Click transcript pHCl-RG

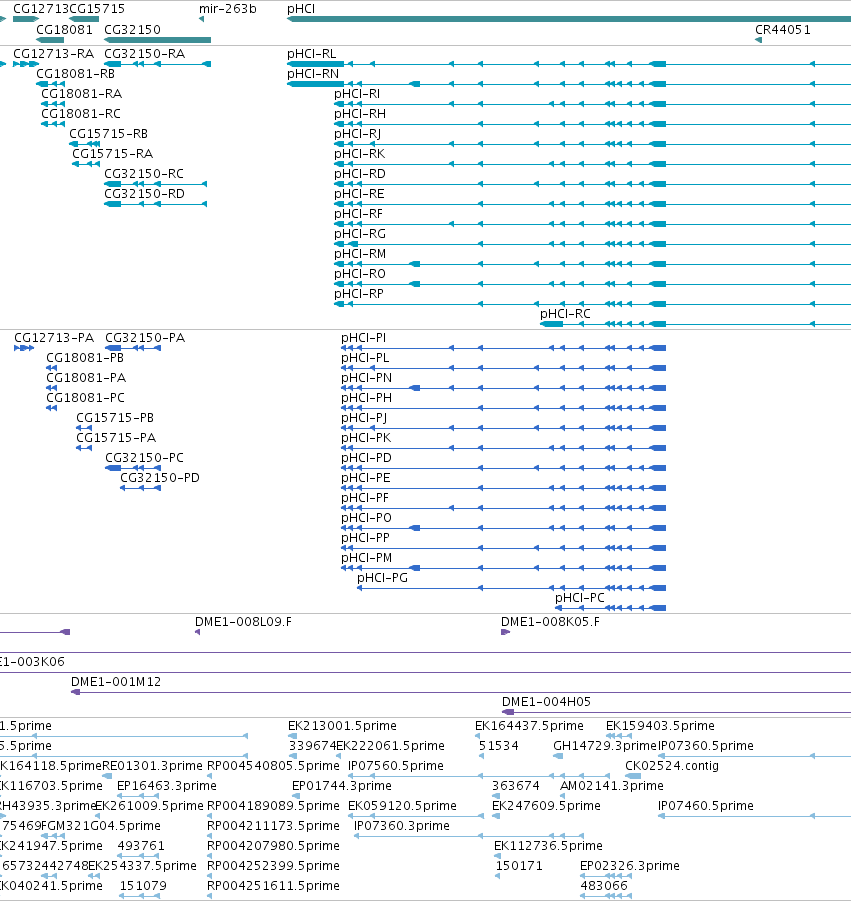pyautogui.click(x=360, y=234)
